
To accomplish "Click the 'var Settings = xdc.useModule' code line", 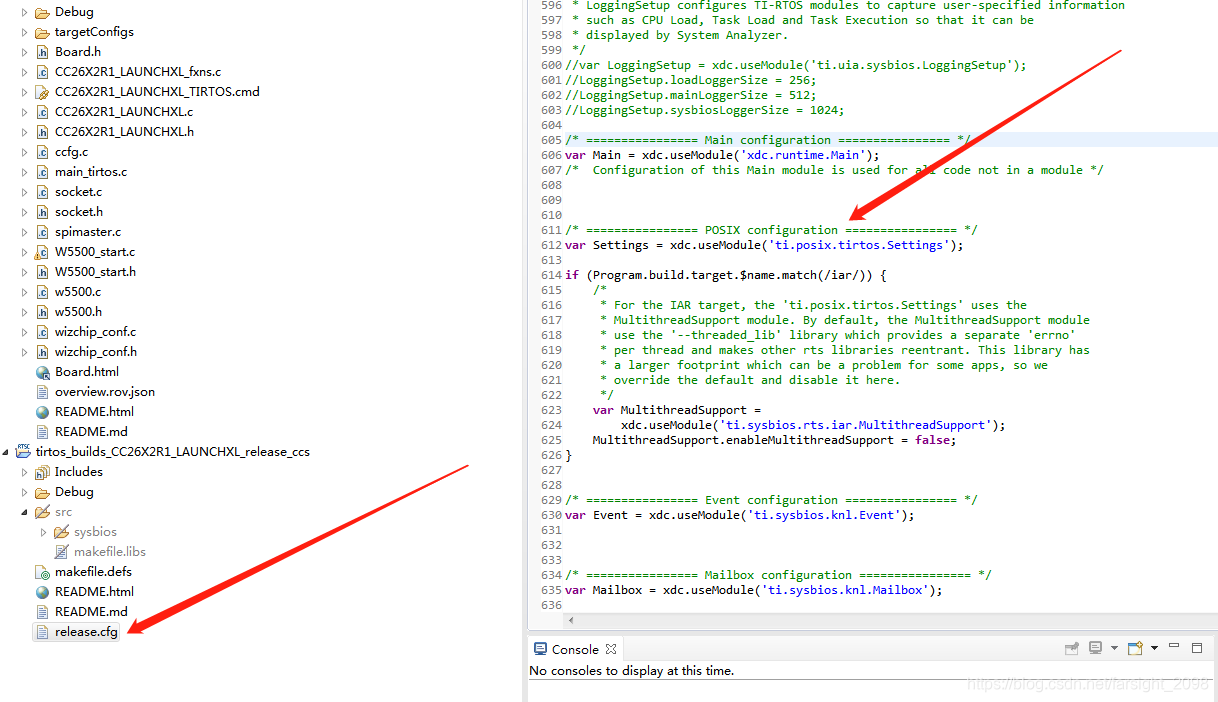I will pyautogui.click(x=764, y=245).
